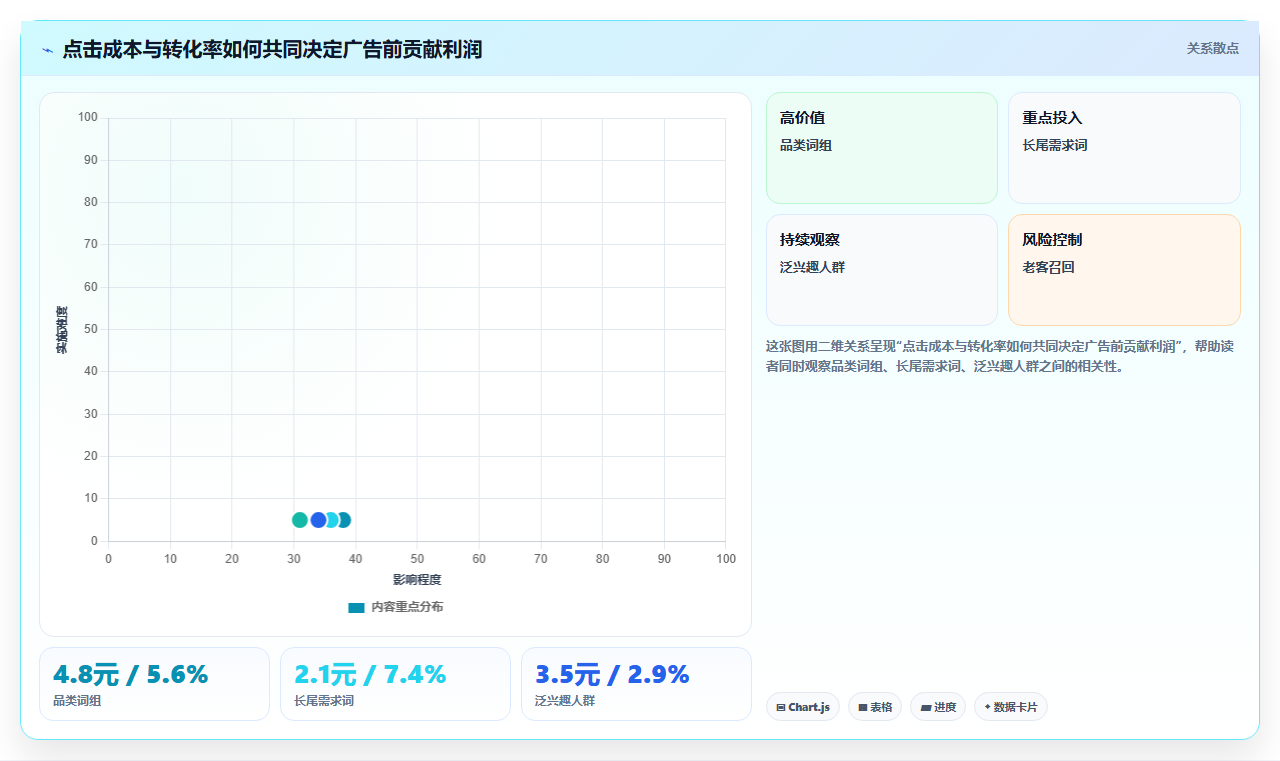Click the 3.5元 / 2.9% stat value
This screenshot has height=761, width=1280.
pos(612,675)
